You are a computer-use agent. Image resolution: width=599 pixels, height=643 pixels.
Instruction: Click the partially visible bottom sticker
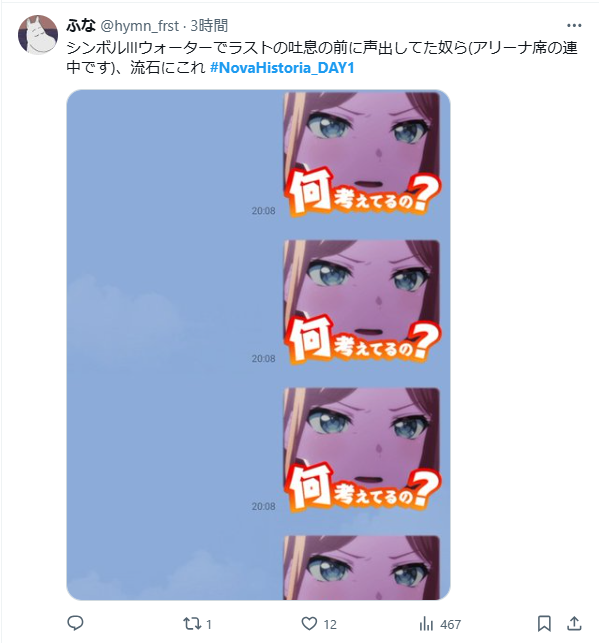362,568
